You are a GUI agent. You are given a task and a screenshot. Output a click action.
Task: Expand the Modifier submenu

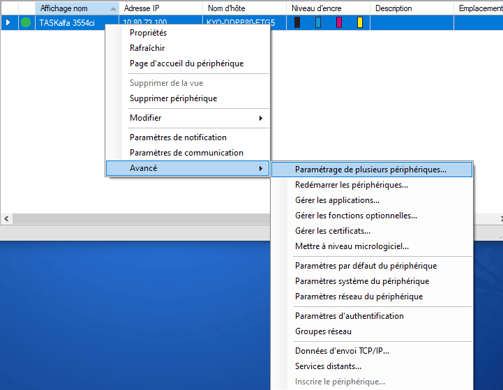click(188, 118)
